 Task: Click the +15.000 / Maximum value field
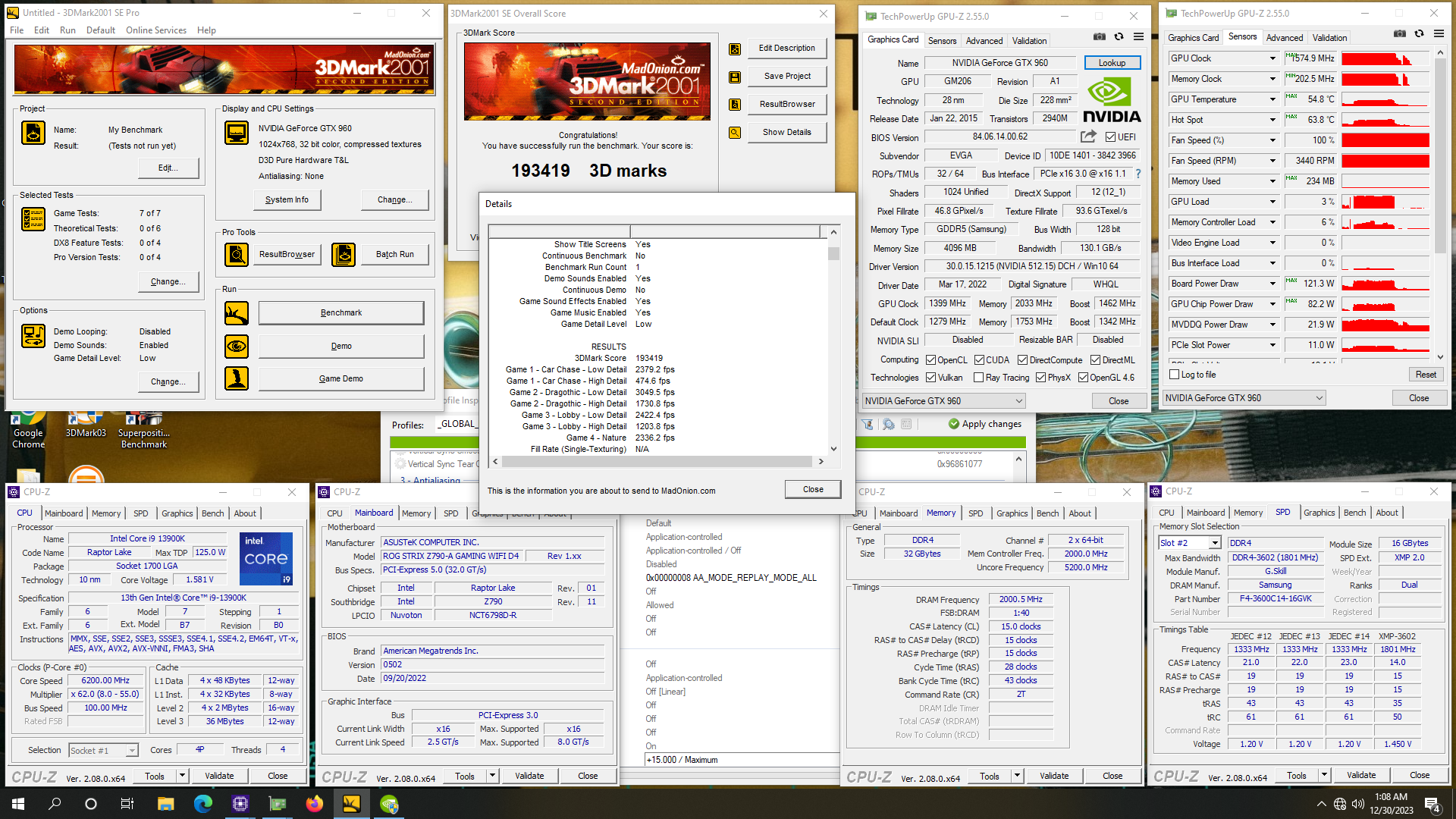coord(741,760)
